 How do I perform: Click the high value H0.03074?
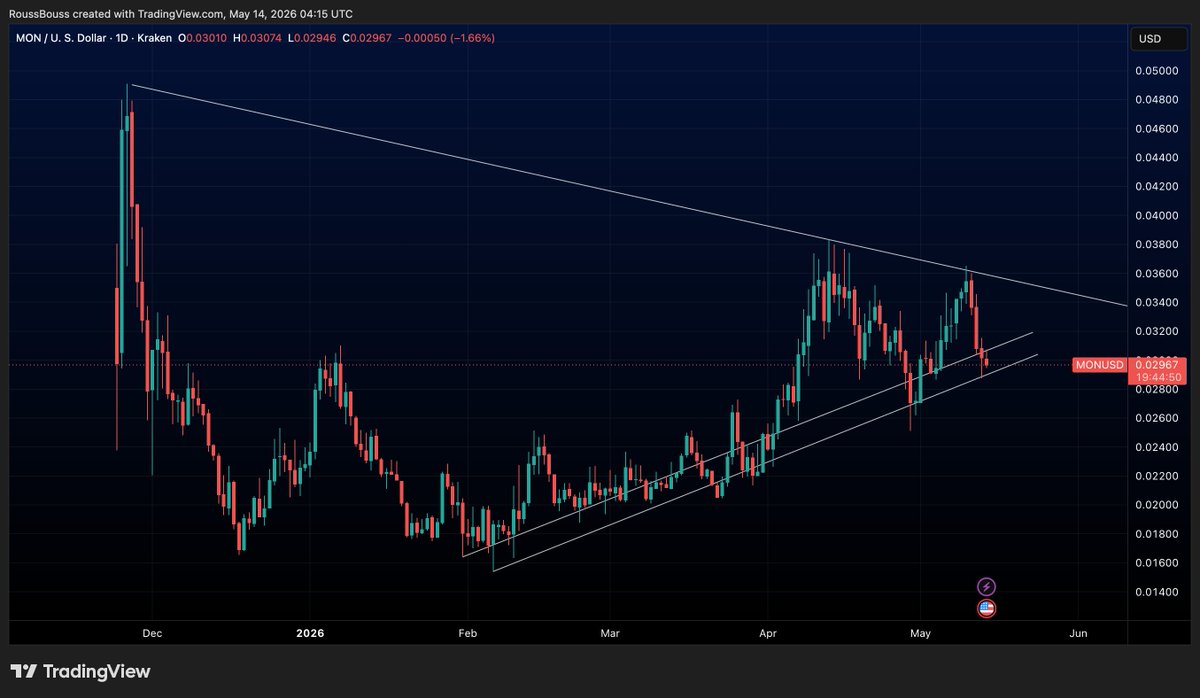pyautogui.click(x=255, y=38)
